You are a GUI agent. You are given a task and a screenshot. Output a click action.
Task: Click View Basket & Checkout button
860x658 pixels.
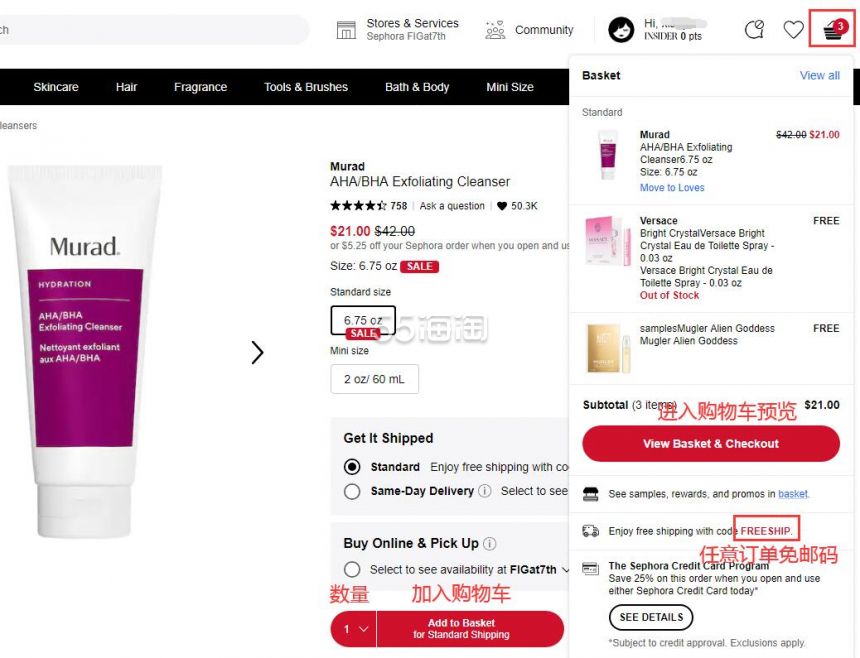pyautogui.click(x=711, y=444)
